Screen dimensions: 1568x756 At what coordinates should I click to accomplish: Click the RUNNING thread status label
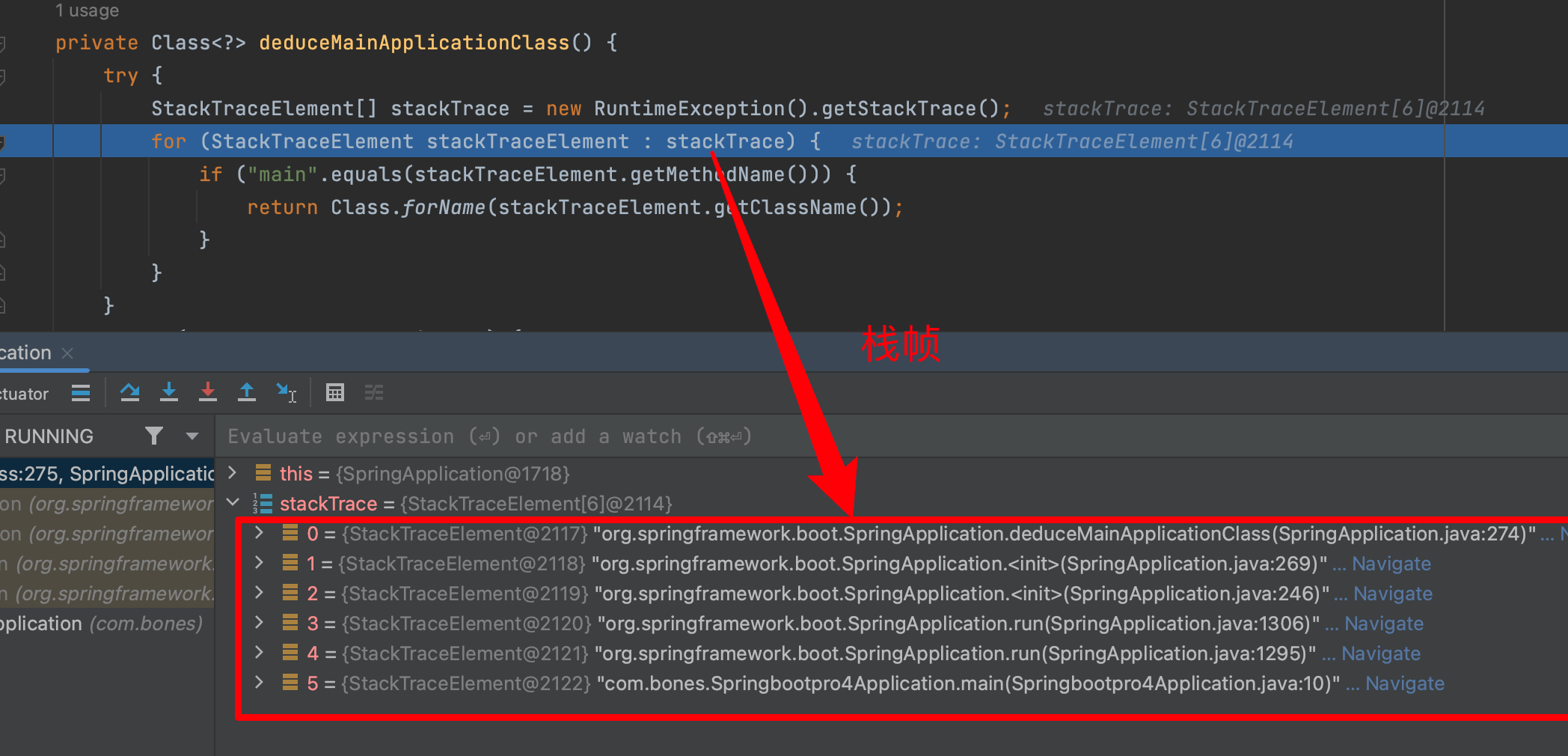click(49, 436)
